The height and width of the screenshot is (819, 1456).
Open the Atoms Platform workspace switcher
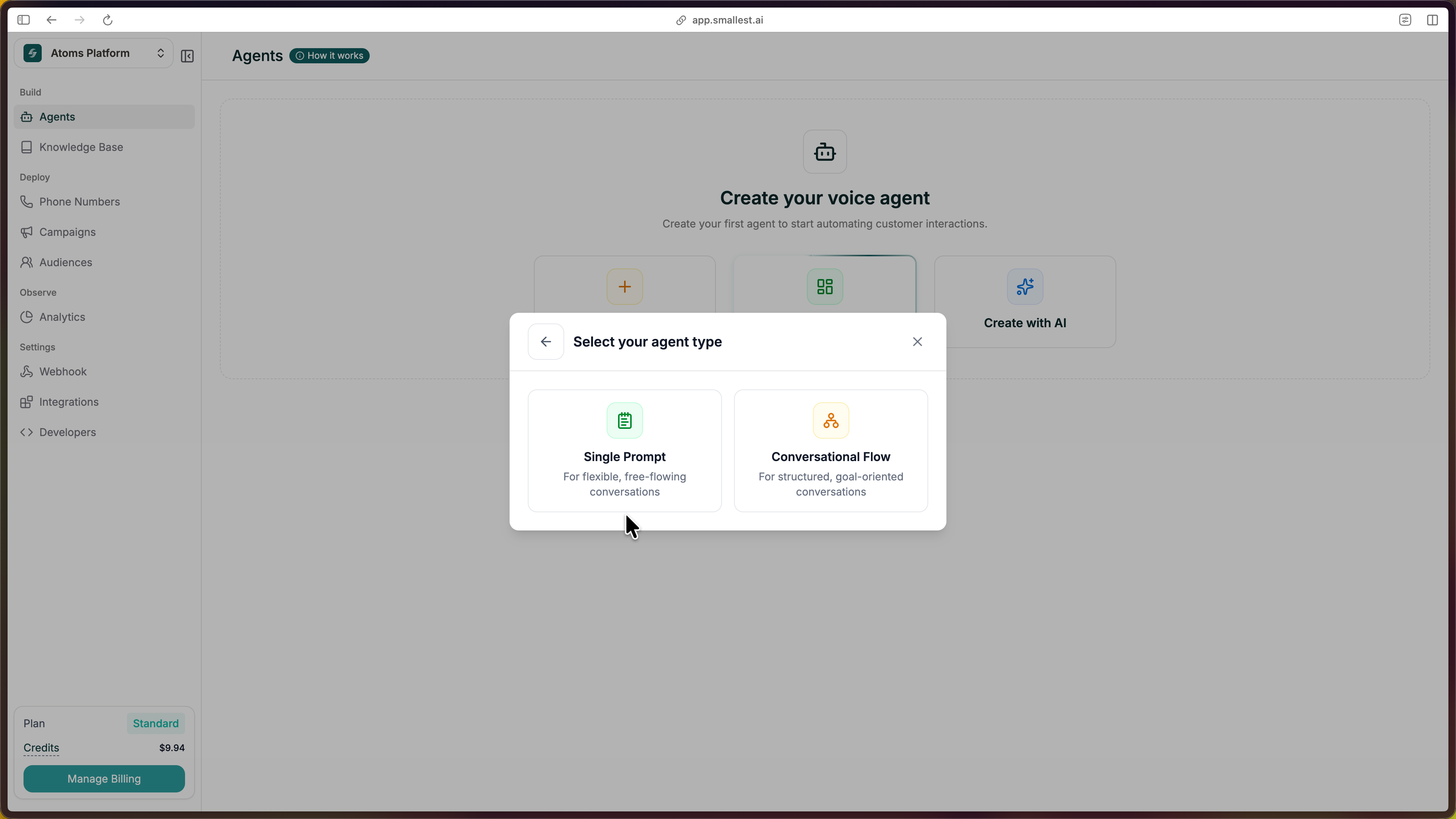tap(93, 53)
